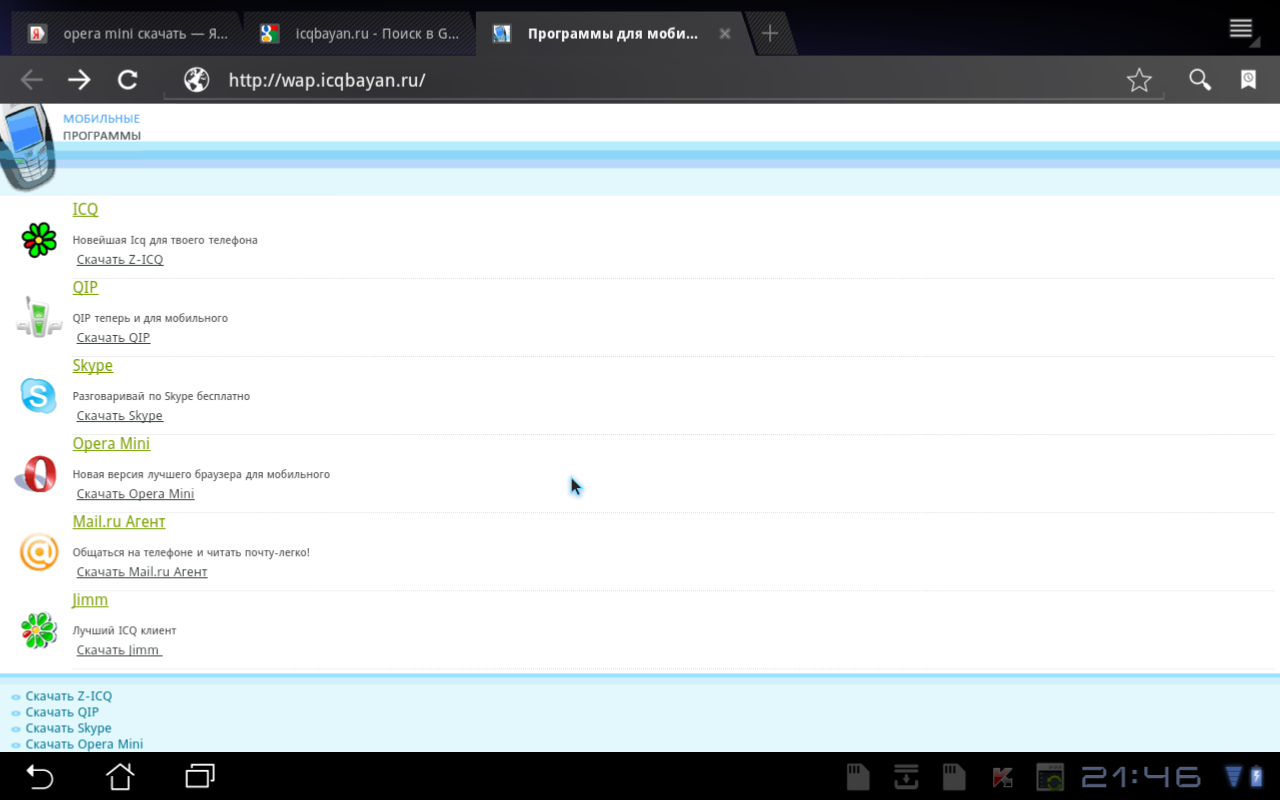Click the text Разговаривай по Skype бесплатно
Viewport: 1280px width, 800px height.
click(x=161, y=396)
